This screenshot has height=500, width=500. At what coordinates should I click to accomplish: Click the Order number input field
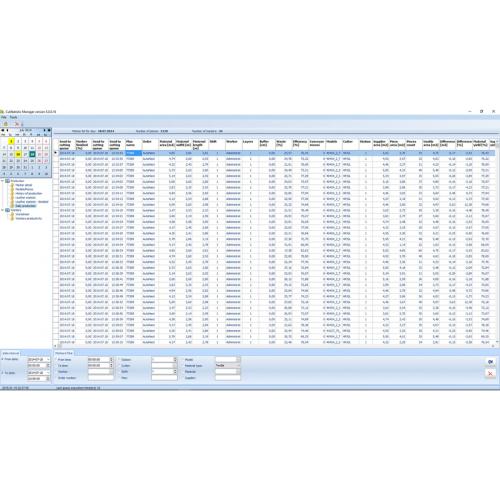(101, 378)
